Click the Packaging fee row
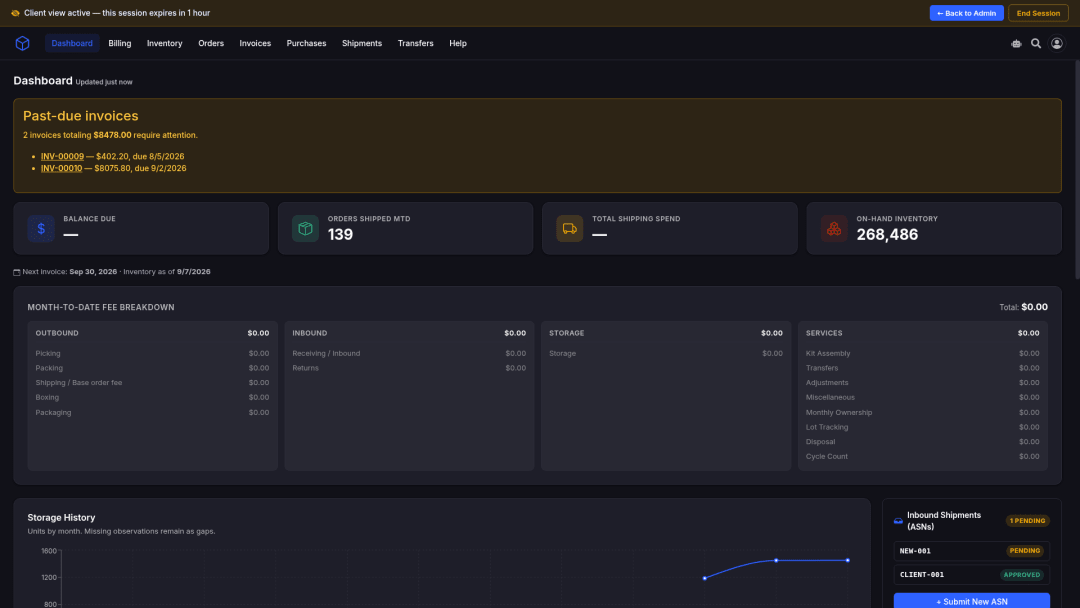The width and height of the screenshot is (1080, 608). (152, 412)
